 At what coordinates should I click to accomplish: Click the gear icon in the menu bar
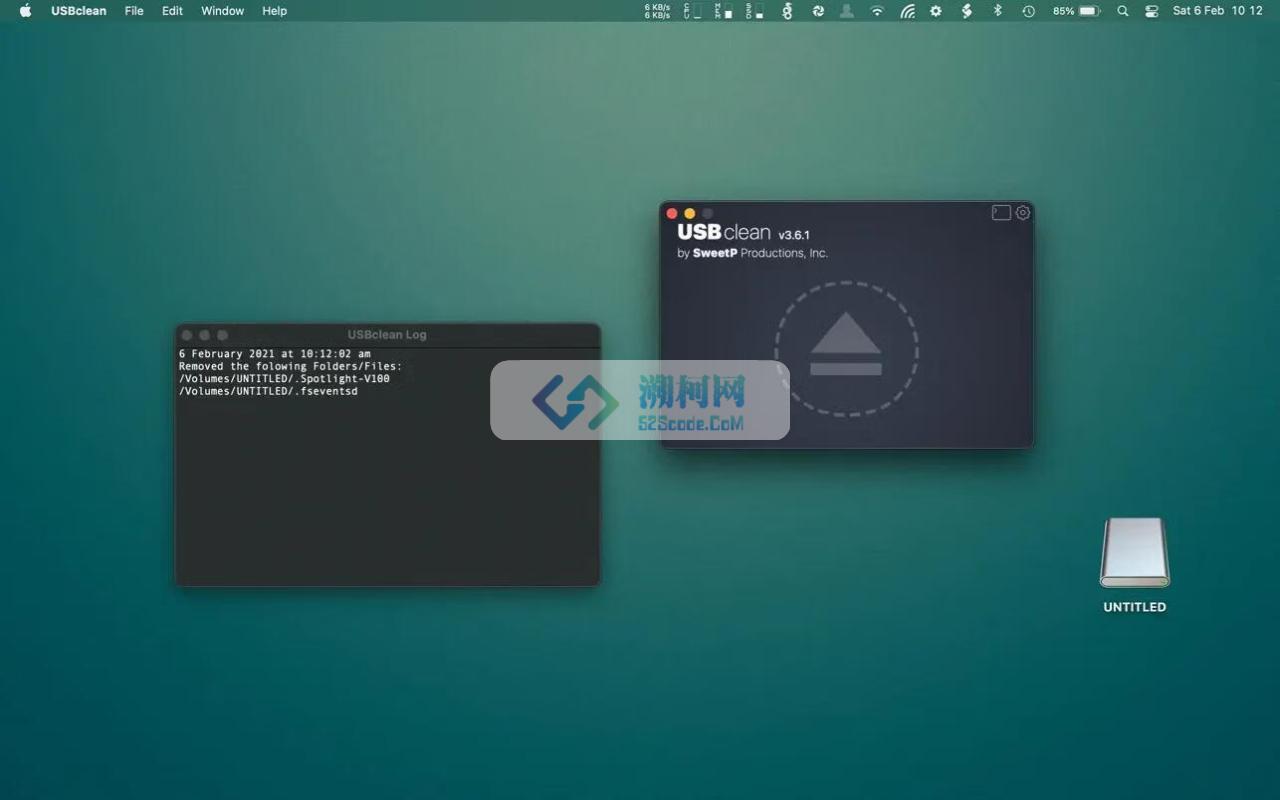[x=936, y=11]
